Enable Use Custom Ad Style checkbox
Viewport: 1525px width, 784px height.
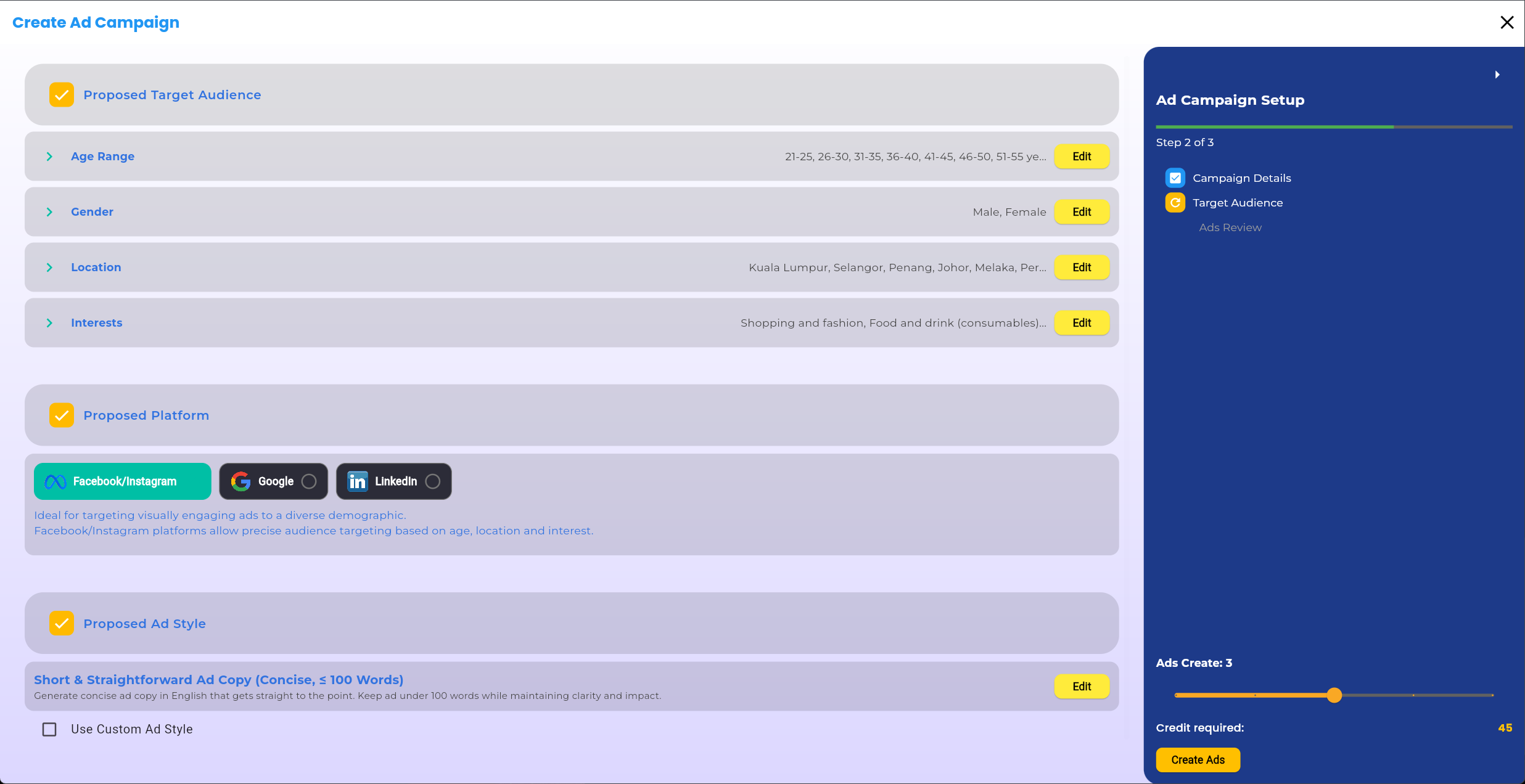(49, 729)
